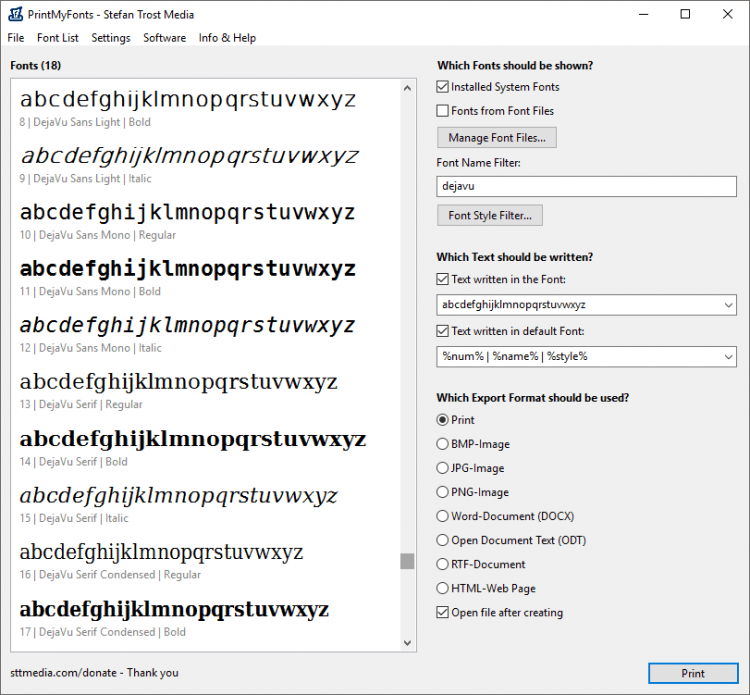
Task: Click the Font Name Filter input field
Action: click(x=586, y=186)
